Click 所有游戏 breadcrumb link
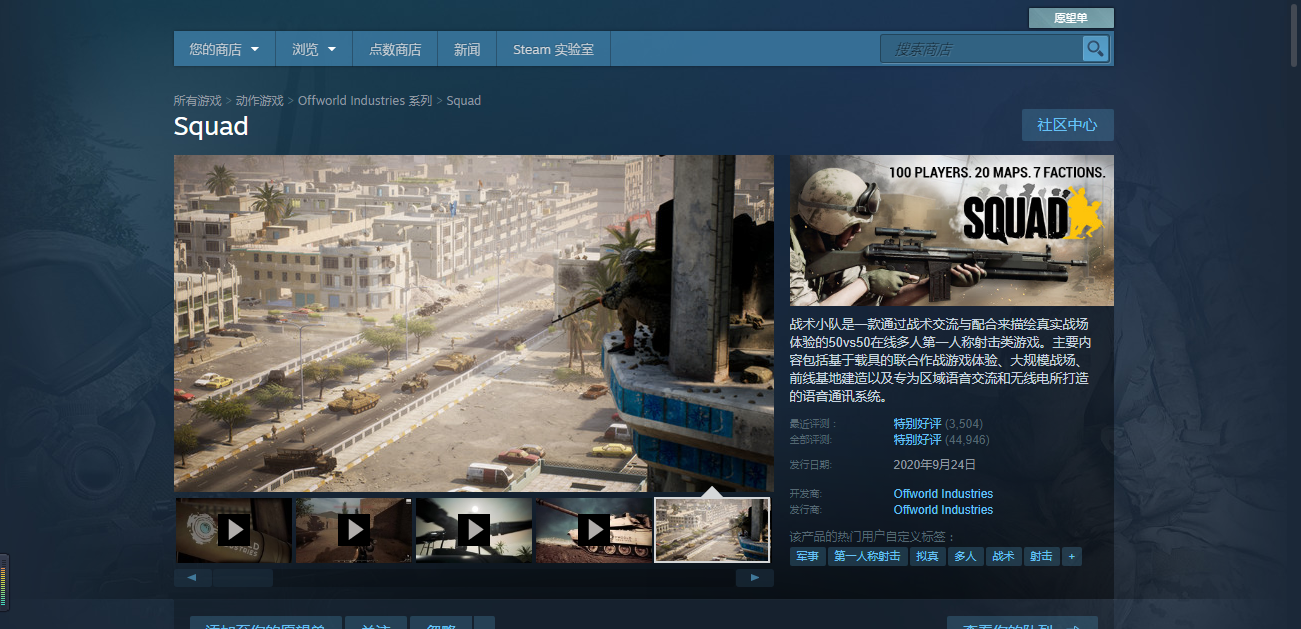1301x629 pixels. click(x=198, y=101)
